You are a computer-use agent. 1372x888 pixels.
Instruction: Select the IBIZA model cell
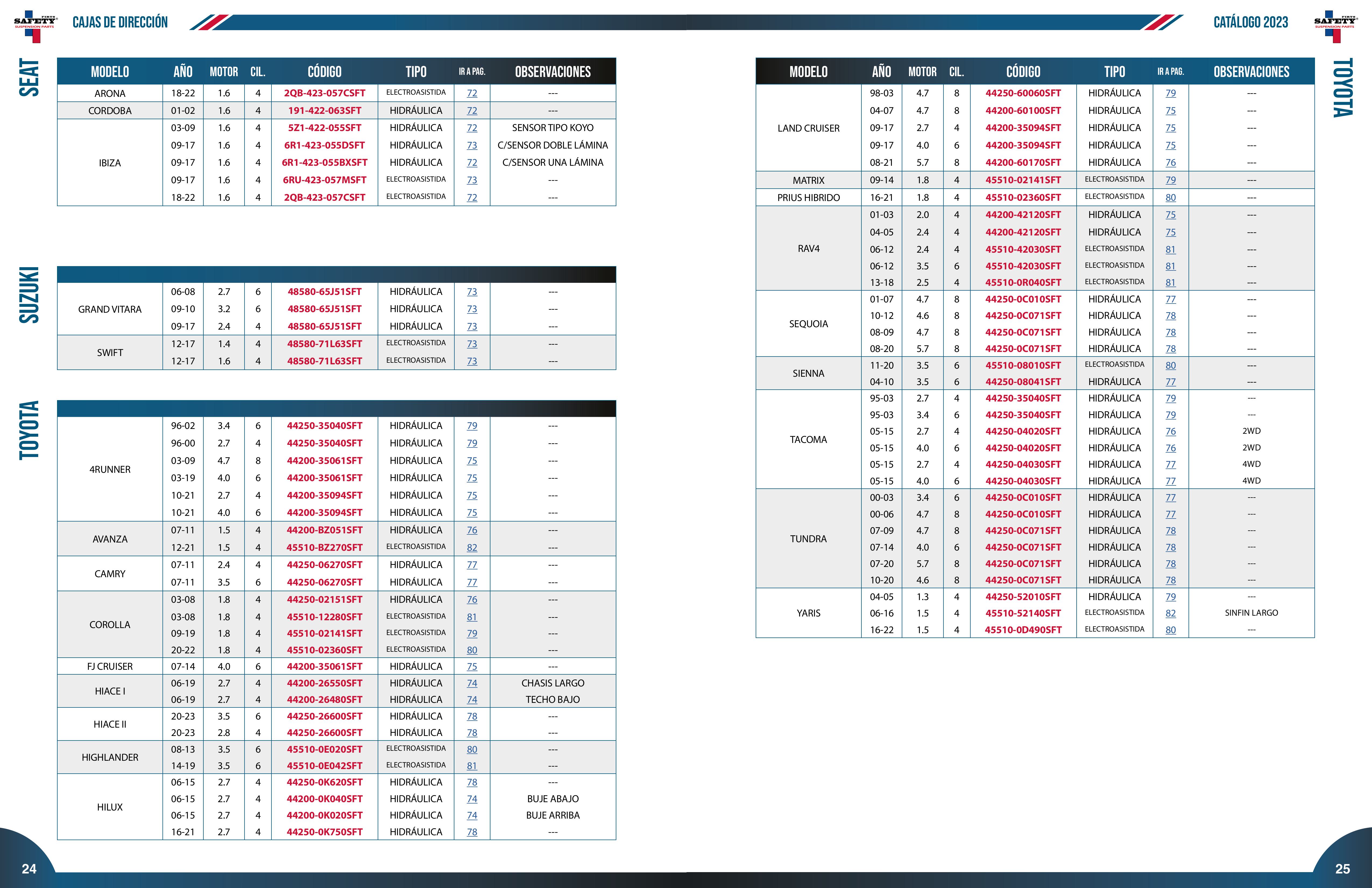click(110, 163)
